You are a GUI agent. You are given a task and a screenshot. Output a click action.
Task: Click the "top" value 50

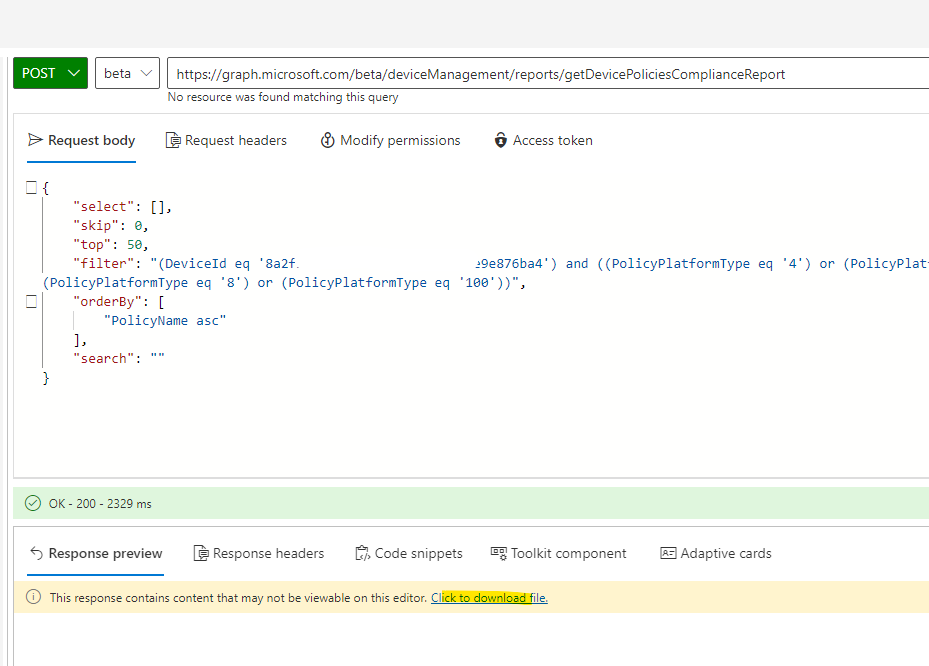tap(134, 245)
